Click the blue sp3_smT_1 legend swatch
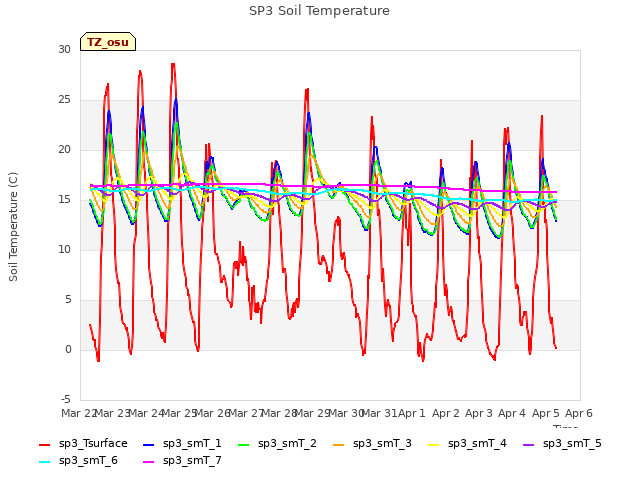Image resolution: width=640 pixels, height=480 pixels. pos(149,444)
